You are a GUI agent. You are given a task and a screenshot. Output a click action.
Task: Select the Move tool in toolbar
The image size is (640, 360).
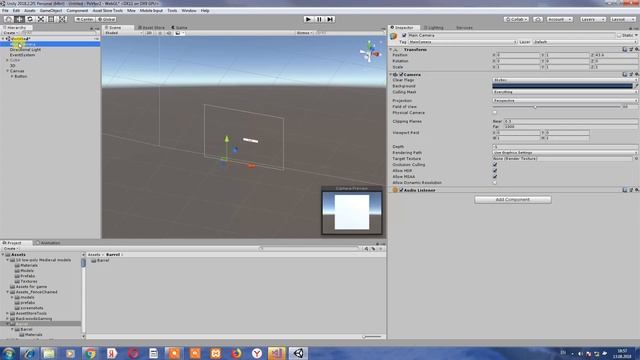(x=19, y=19)
